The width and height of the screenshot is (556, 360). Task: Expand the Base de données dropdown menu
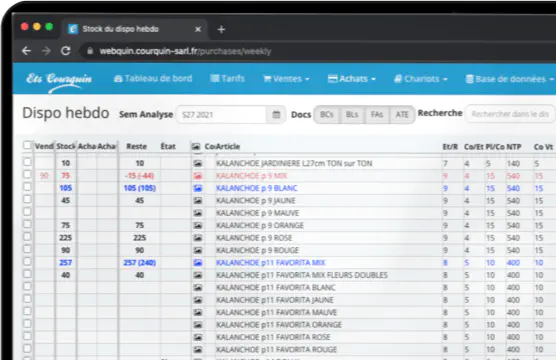pyautogui.click(x=510, y=79)
